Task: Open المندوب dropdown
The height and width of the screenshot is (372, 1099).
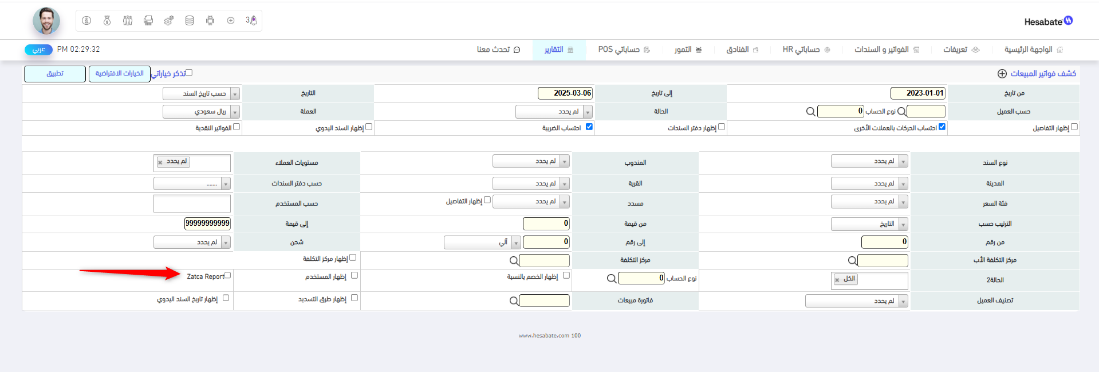Action: (x=531, y=162)
